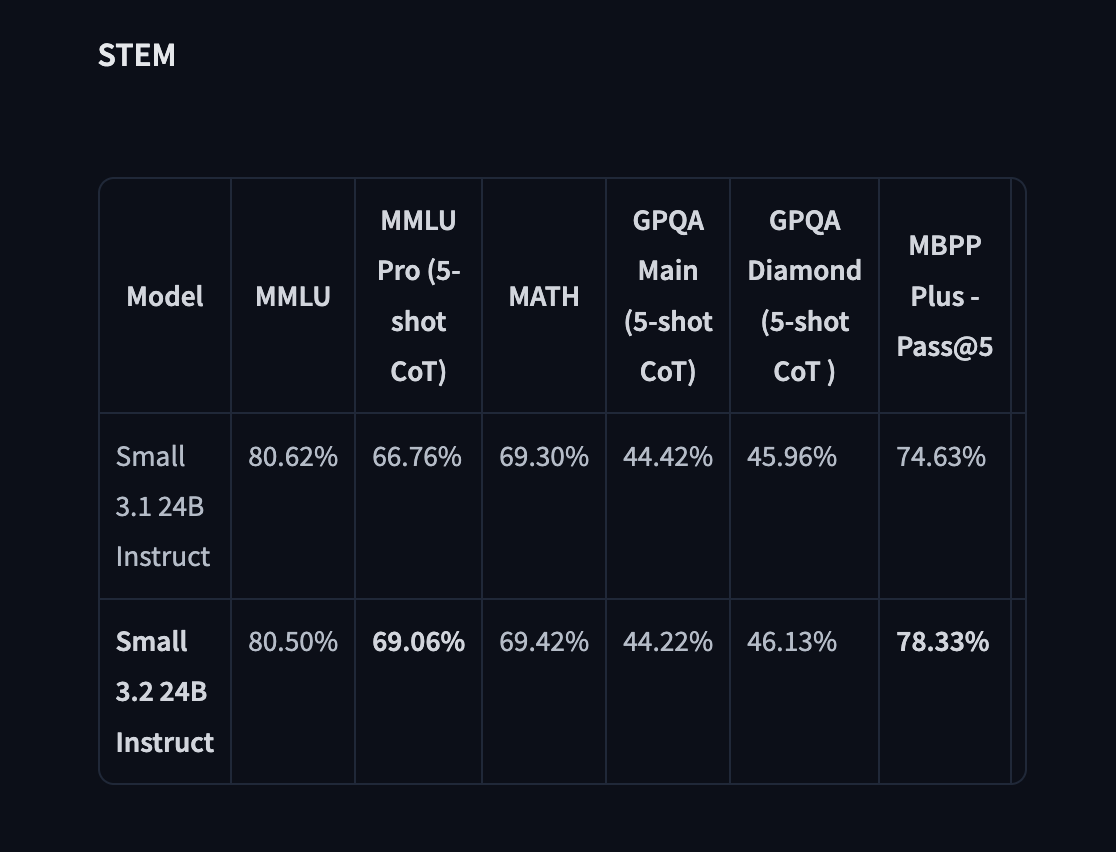Click the STEM heading

pos(137,55)
